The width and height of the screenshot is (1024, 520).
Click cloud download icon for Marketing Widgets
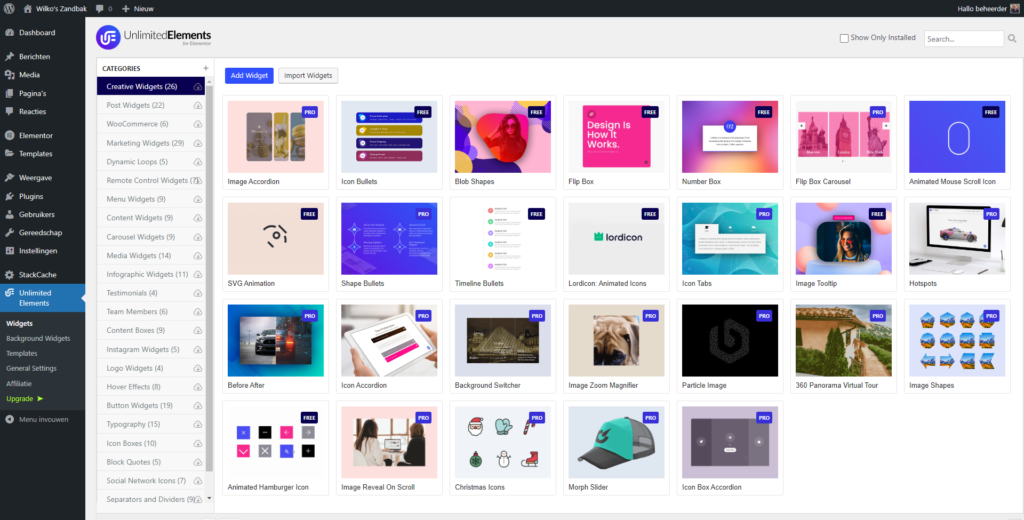point(198,143)
